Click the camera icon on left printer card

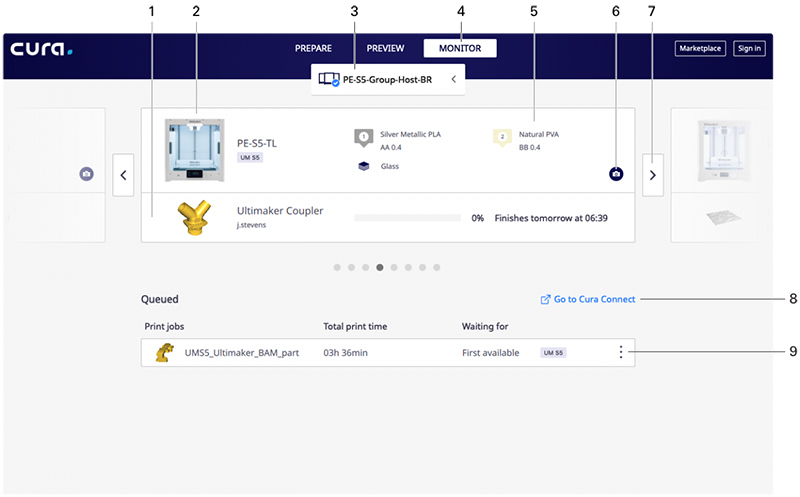point(87,174)
